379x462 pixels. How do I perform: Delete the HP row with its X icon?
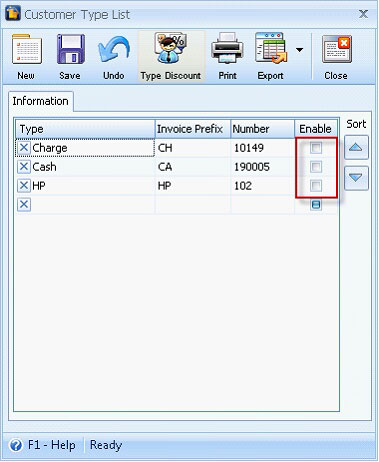coord(24,185)
